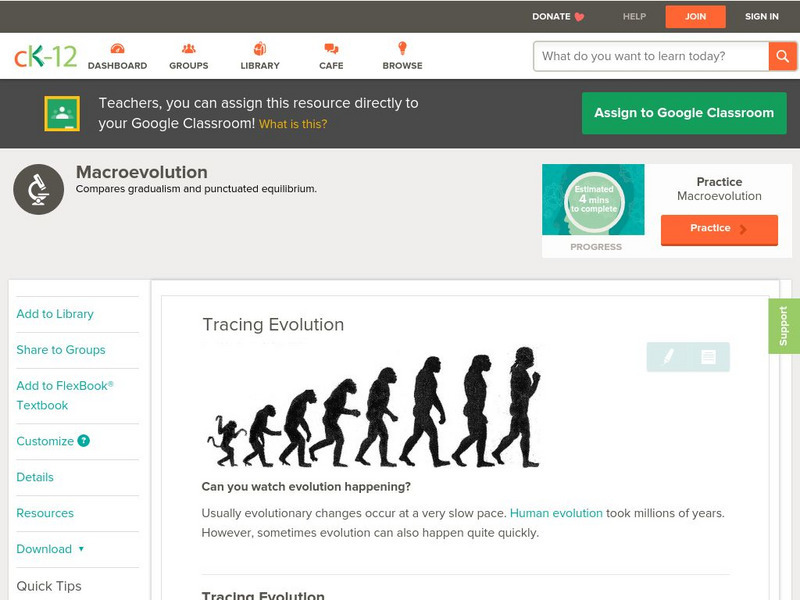Open the Dashboard via its gauge icon
The image size is (800, 600).
point(119,47)
